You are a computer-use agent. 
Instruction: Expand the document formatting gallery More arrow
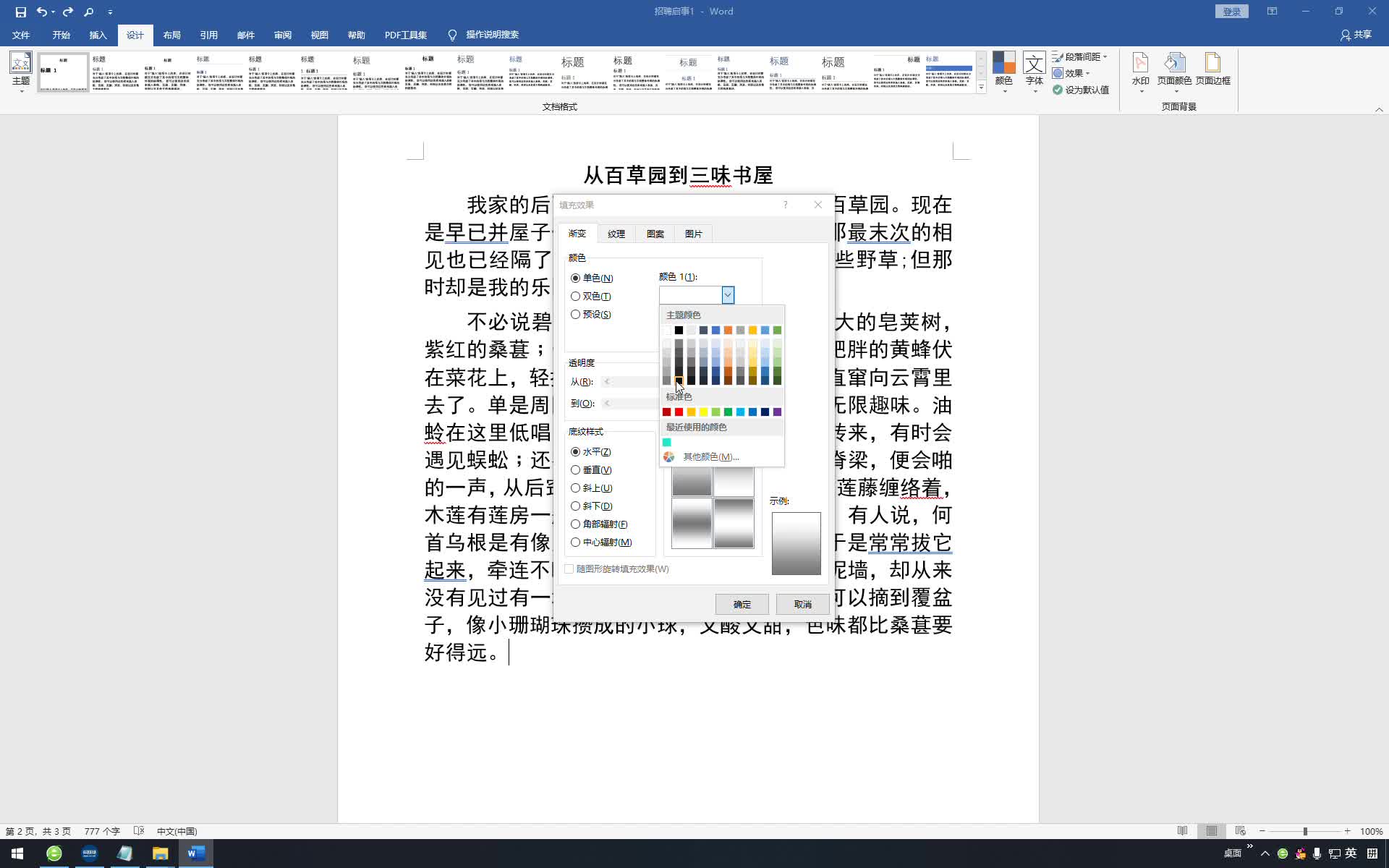point(981,87)
